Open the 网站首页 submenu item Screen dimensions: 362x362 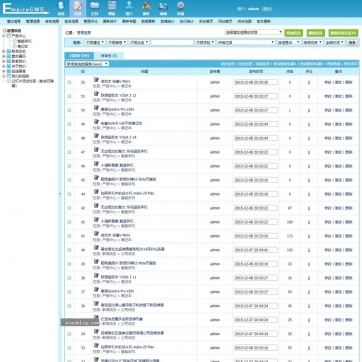coord(225,21)
